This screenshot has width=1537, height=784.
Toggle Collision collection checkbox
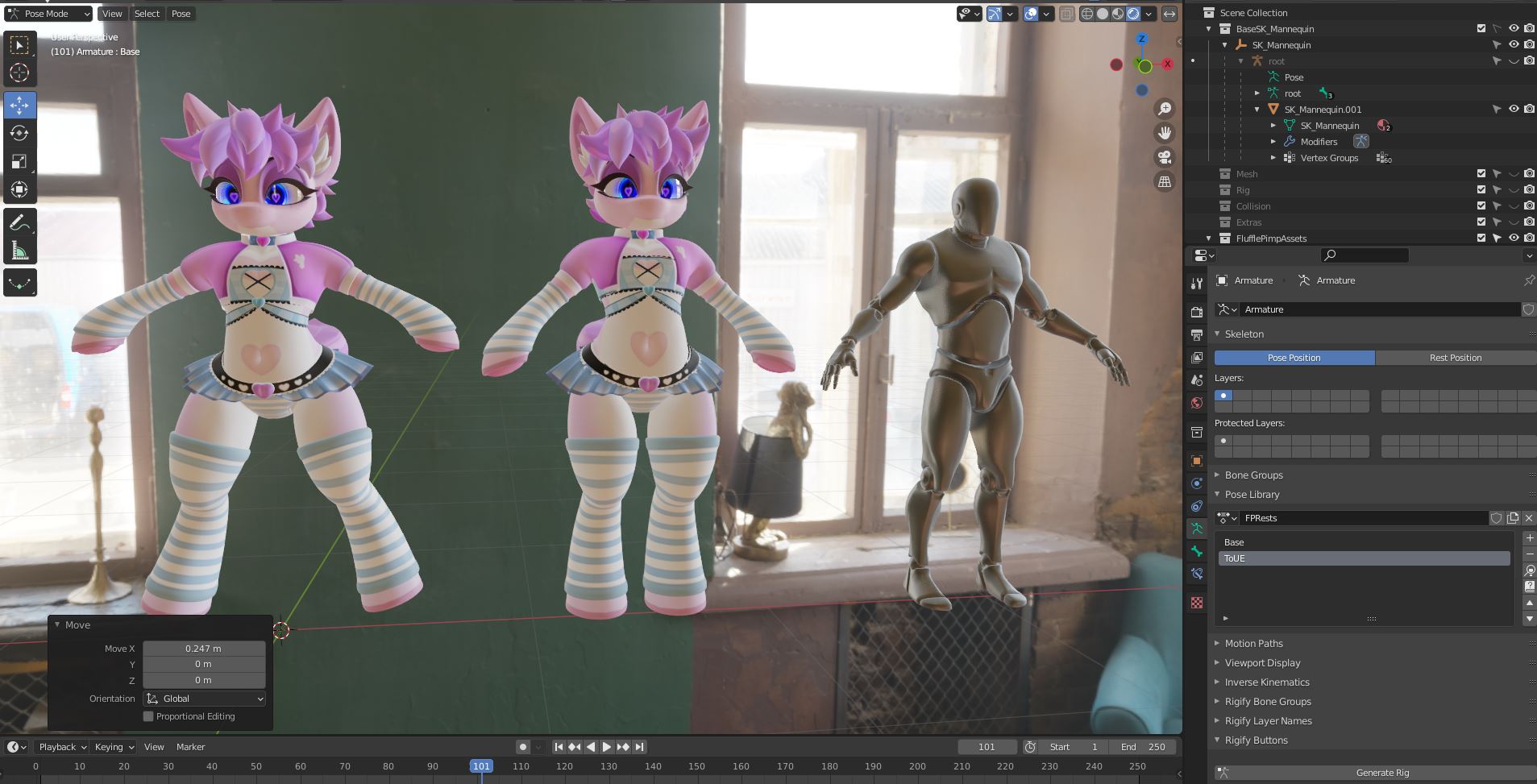point(1481,205)
